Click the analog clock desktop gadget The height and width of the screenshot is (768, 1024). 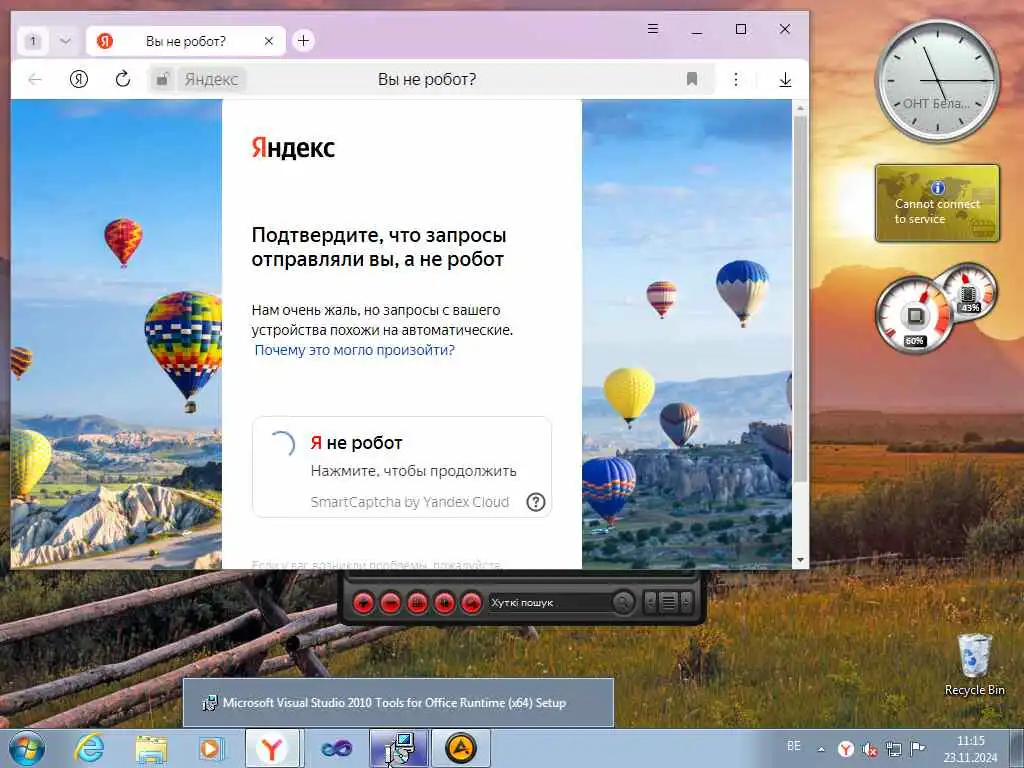click(937, 80)
